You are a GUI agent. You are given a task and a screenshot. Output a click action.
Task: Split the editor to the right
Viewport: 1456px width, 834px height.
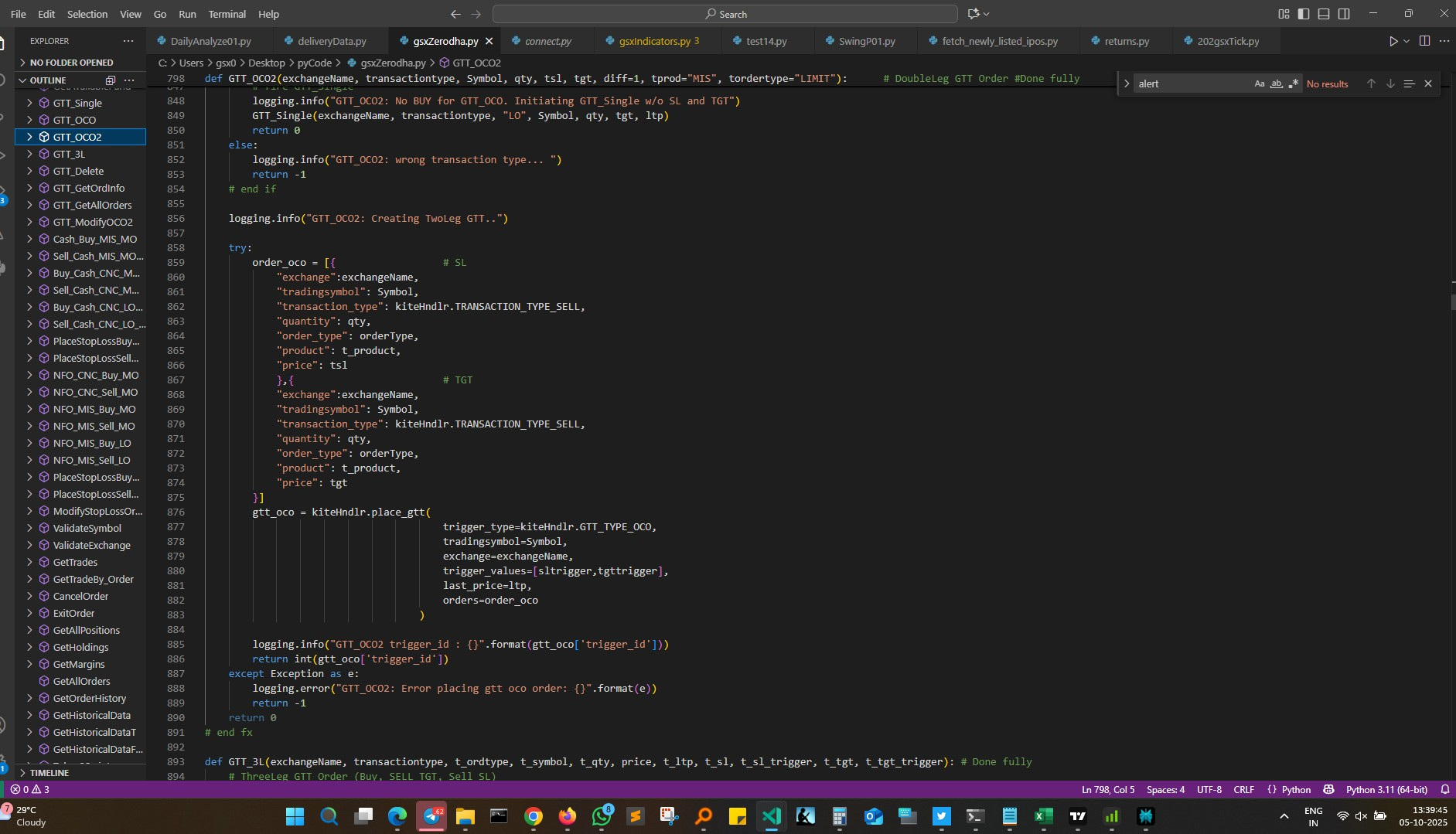point(1424,41)
